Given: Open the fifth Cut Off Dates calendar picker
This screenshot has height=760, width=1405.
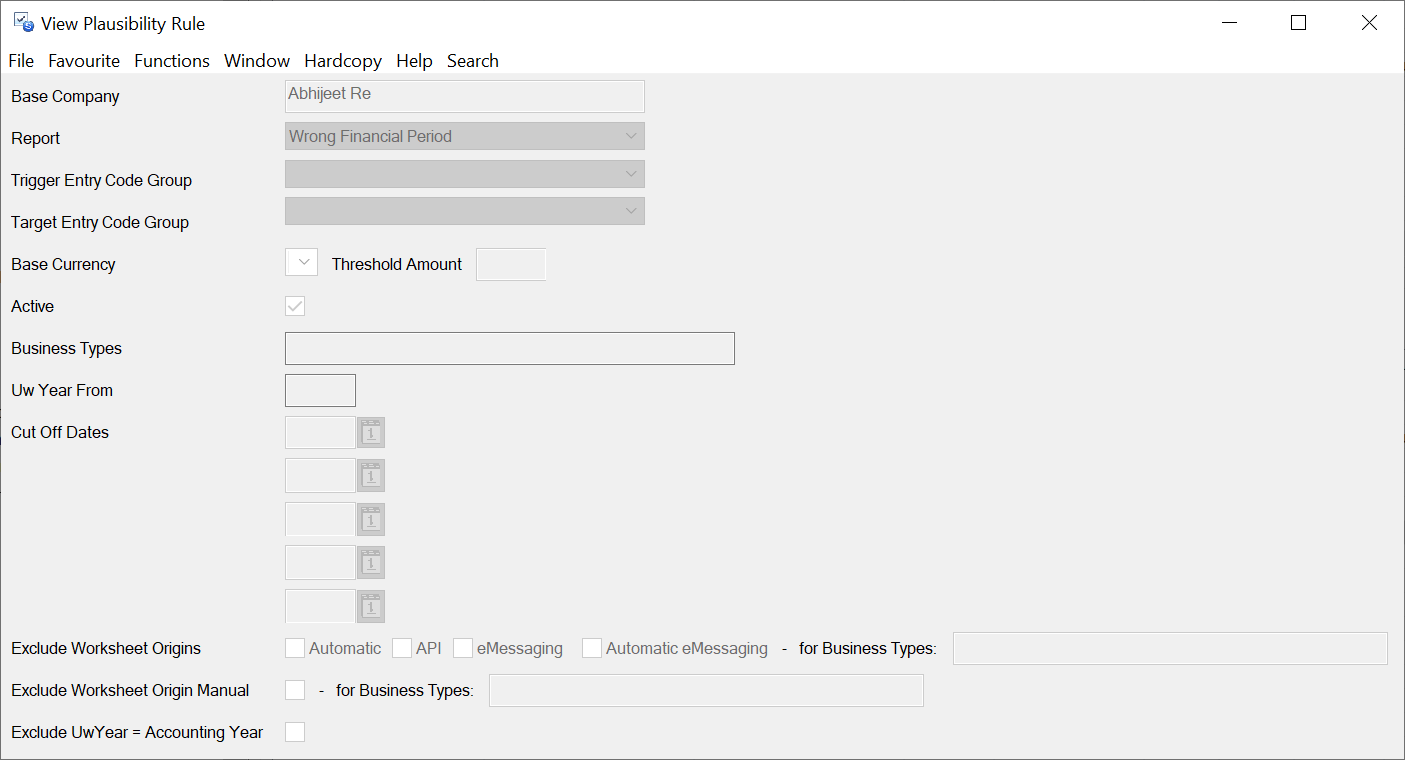Looking at the screenshot, I should [371, 606].
